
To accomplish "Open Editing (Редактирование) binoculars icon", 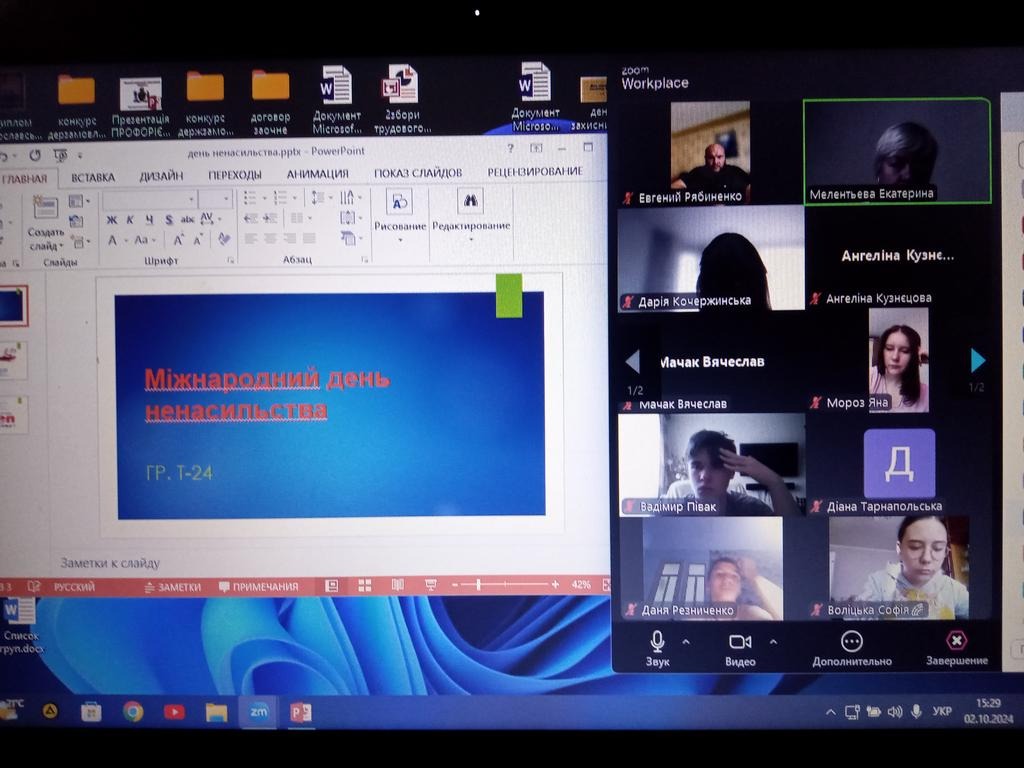I will click(x=470, y=201).
